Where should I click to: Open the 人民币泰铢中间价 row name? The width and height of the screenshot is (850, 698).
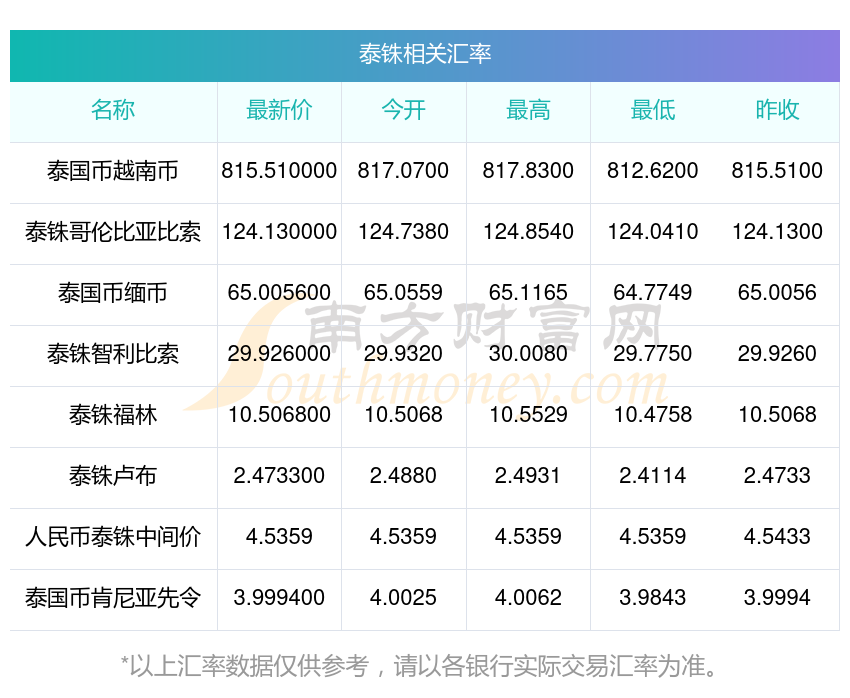(113, 538)
